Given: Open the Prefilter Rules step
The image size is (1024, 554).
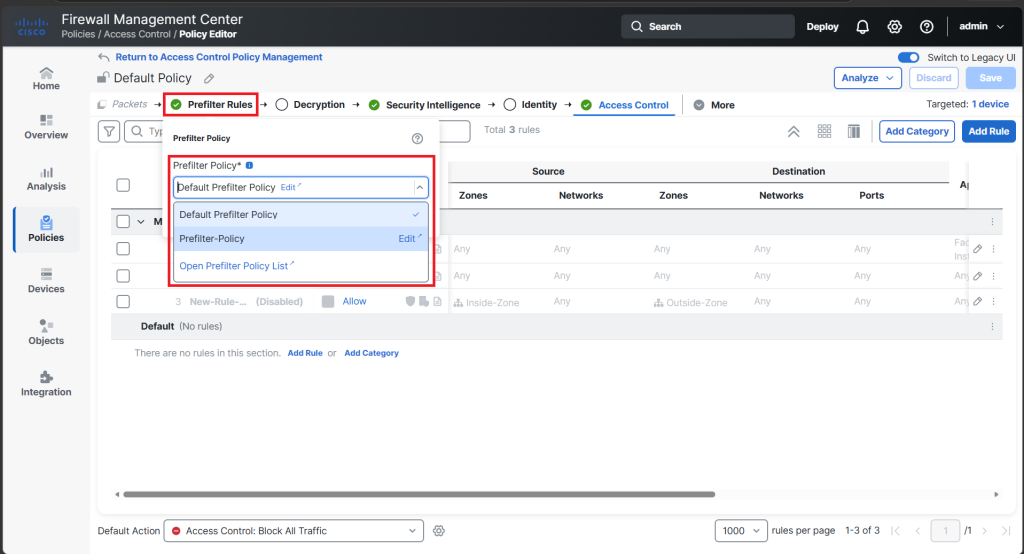Looking at the screenshot, I should coord(212,105).
